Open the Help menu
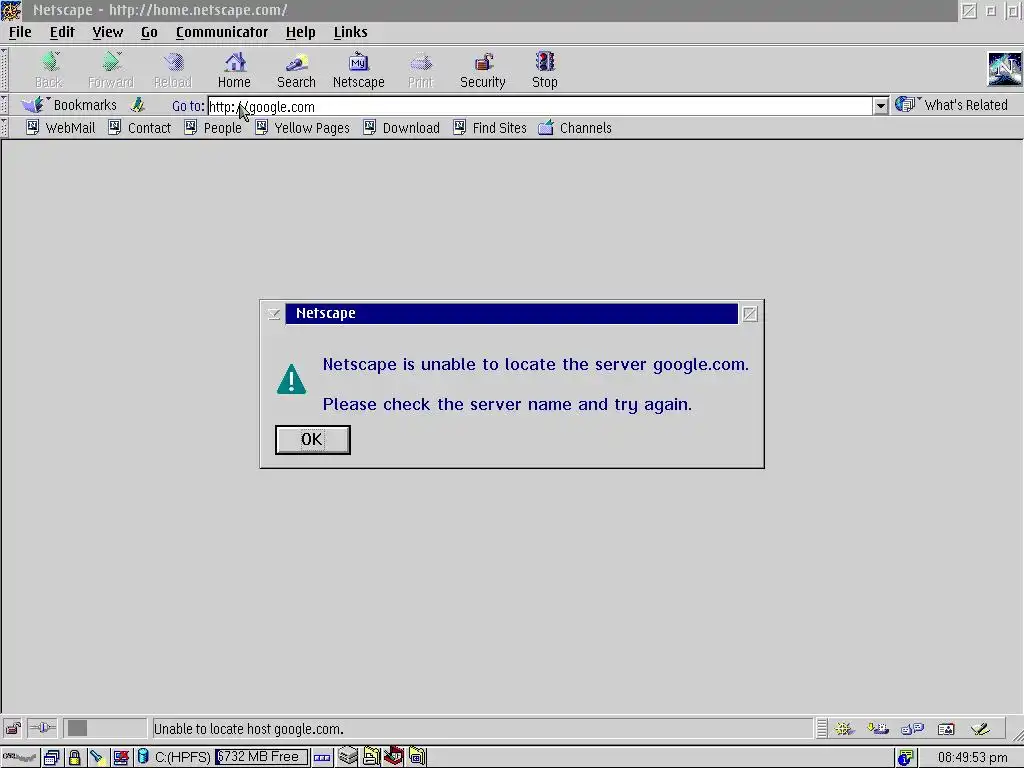Screen dimensions: 1024x768 tap(300, 32)
